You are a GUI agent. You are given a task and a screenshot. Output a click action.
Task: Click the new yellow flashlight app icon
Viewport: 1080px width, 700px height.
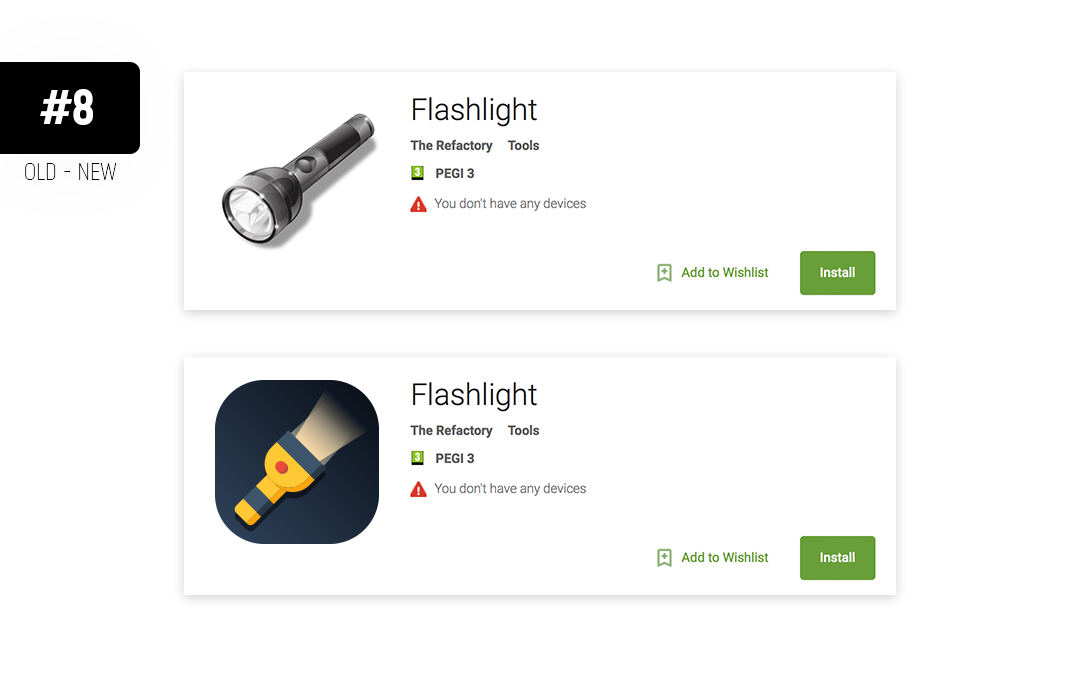(x=297, y=462)
